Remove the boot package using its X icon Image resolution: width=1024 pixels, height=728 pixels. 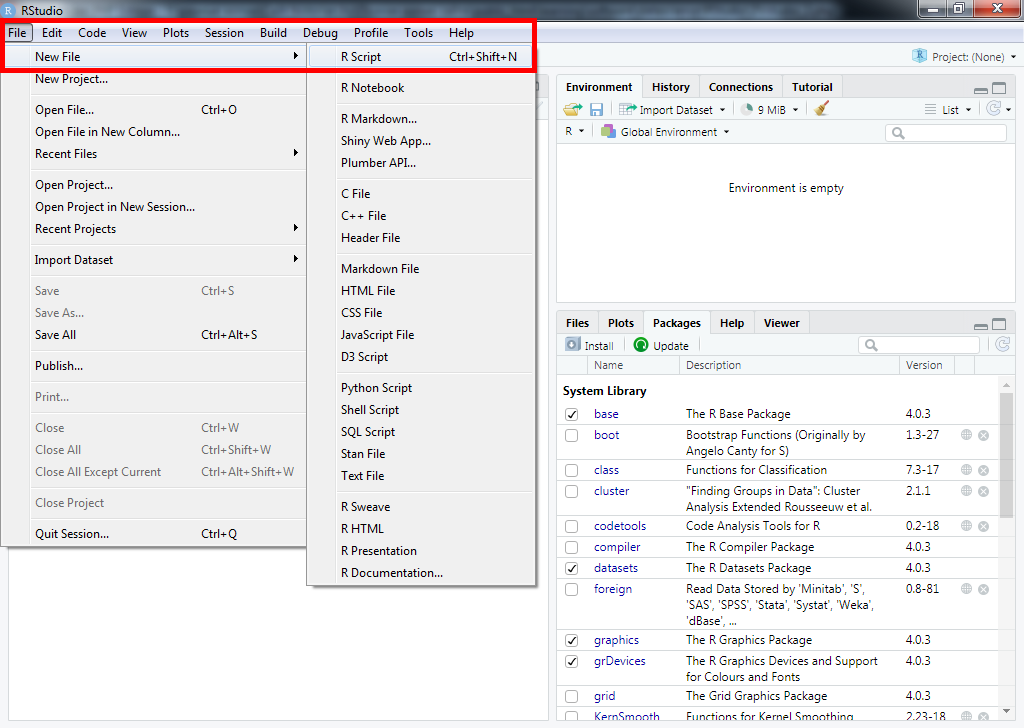pyautogui.click(x=983, y=435)
